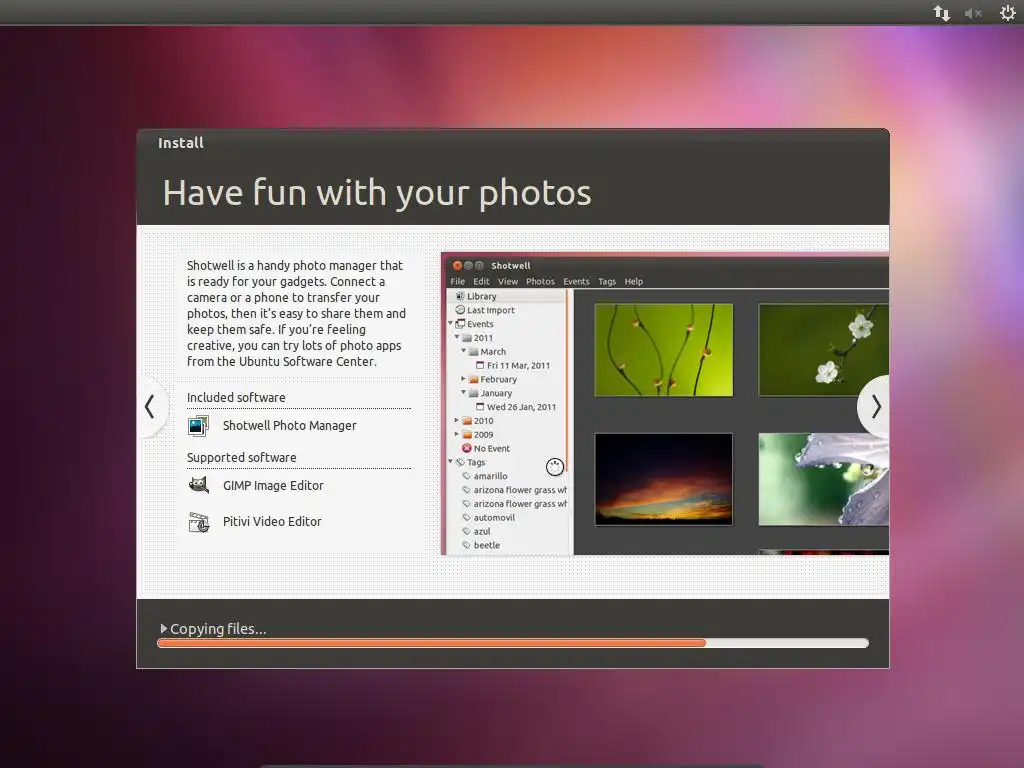This screenshot has height=768, width=1024.
Task: Click the muted volume indicator icon
Action: click(x=973, y=13)
